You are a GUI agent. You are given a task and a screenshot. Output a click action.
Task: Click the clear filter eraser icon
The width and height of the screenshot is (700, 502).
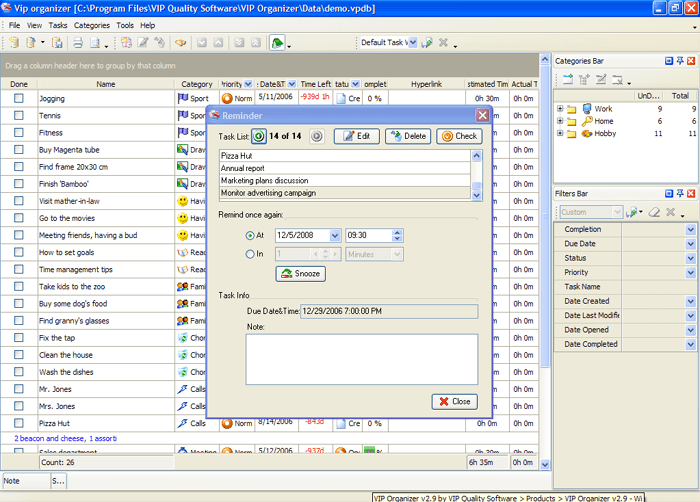click(654, 212)
